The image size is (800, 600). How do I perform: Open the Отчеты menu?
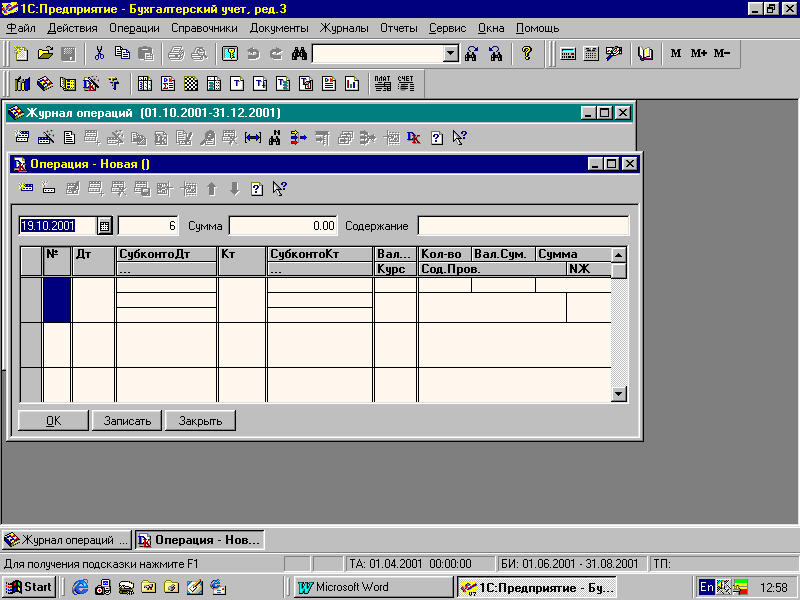[x=399, y=28]
